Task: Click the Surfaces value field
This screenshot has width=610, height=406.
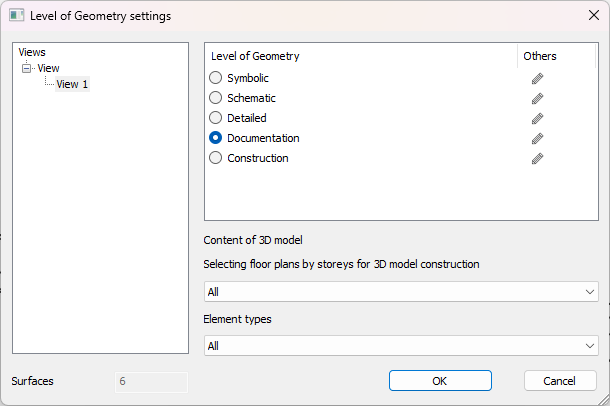Action: (x=151, y=381)
